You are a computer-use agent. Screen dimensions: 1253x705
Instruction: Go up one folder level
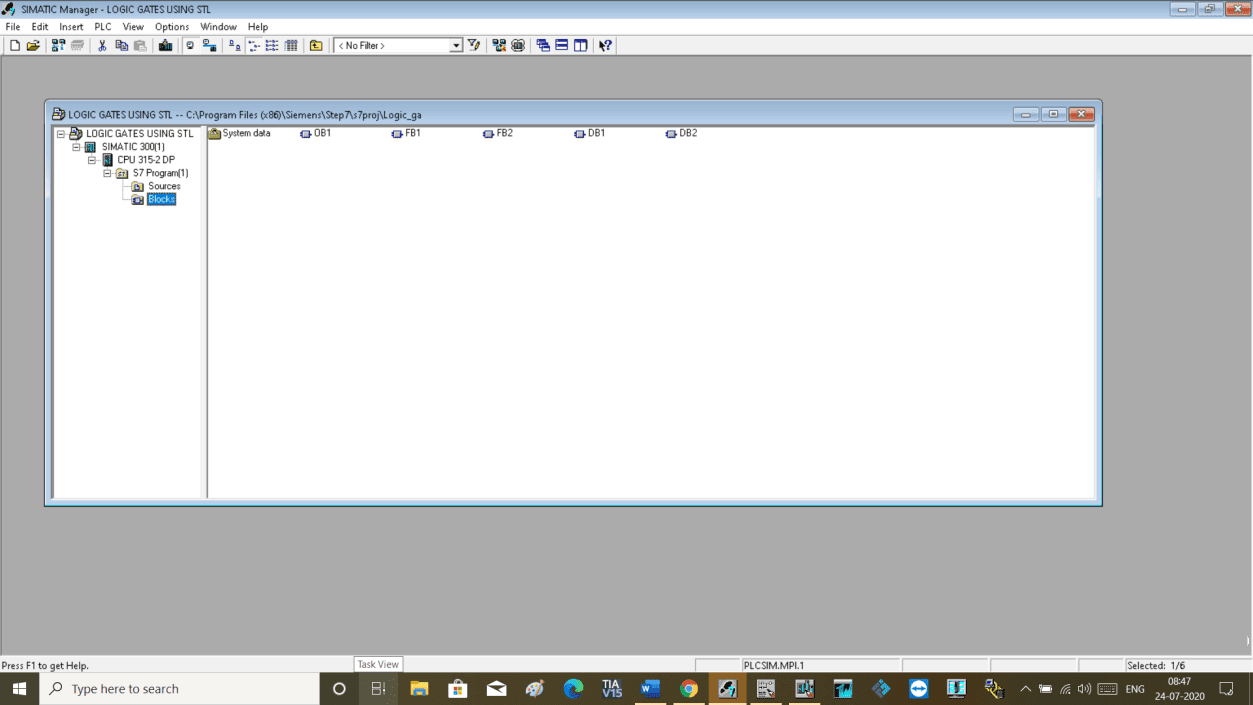coord(315,45)
